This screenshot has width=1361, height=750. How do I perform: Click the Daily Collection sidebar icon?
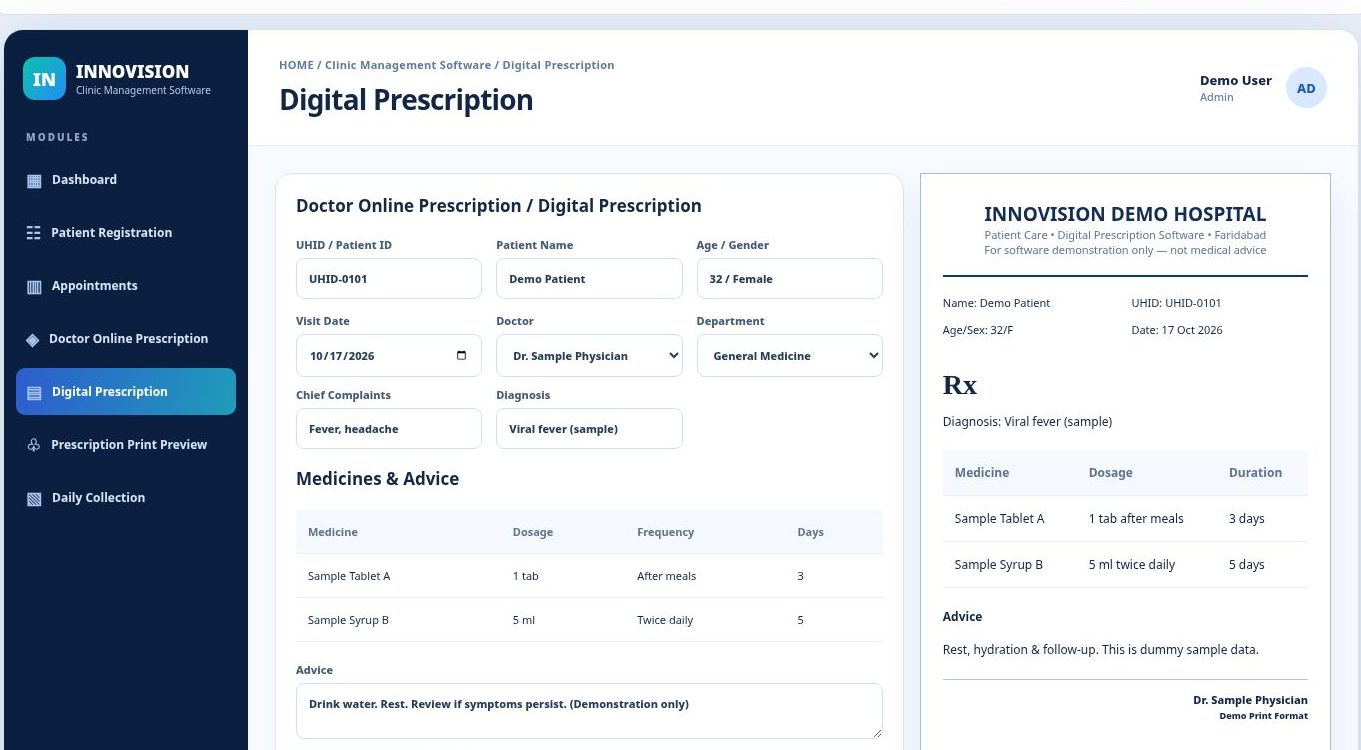pyautogui.click(x=34, y=498)
